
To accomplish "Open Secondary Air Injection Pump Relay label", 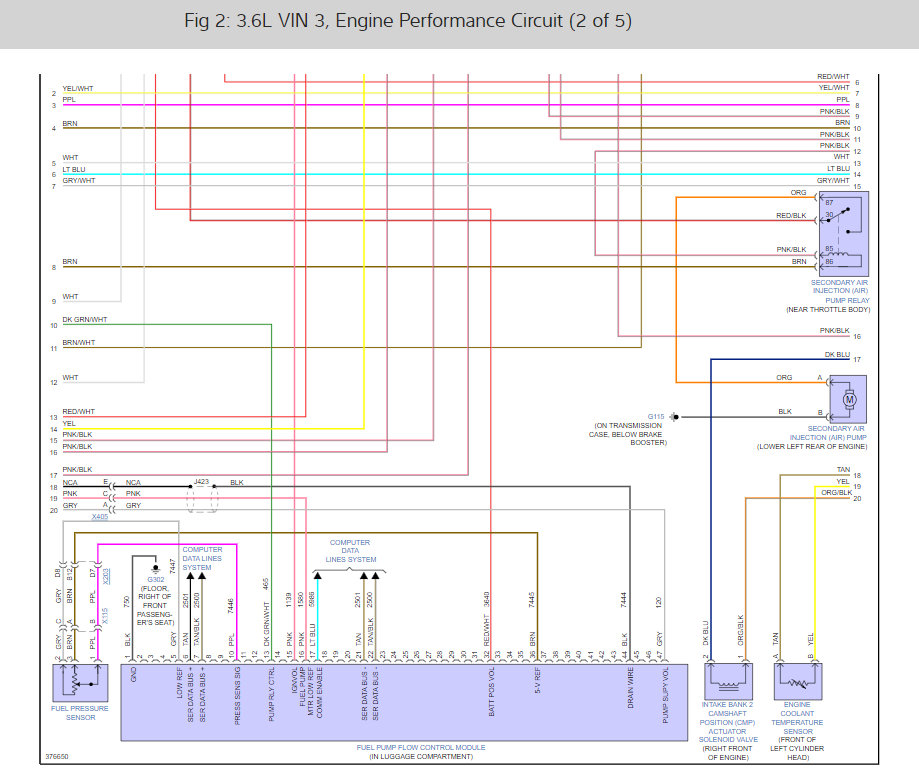I will pos(840,291).
